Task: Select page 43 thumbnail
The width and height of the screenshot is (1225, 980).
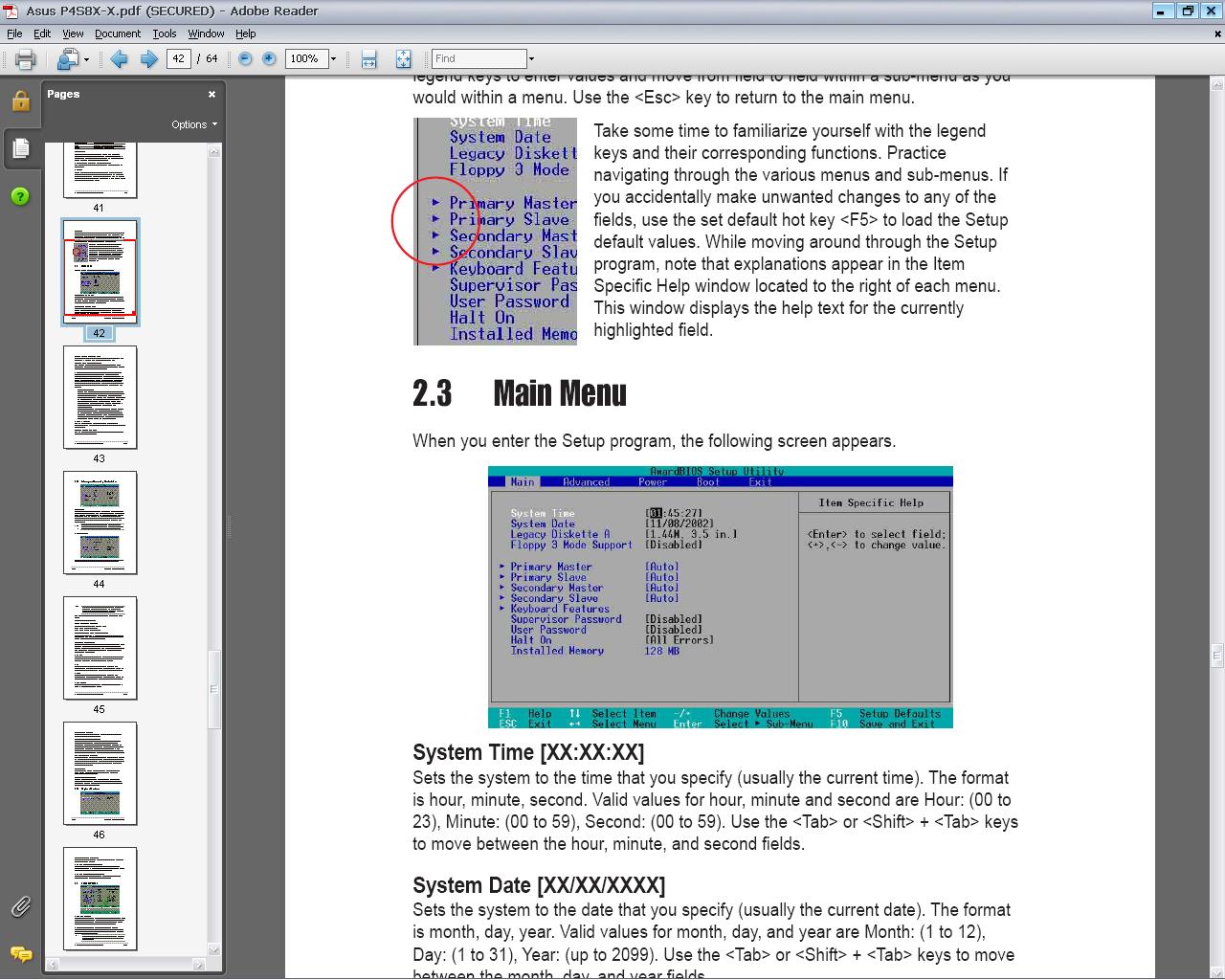Action: [x=100, y=397]
